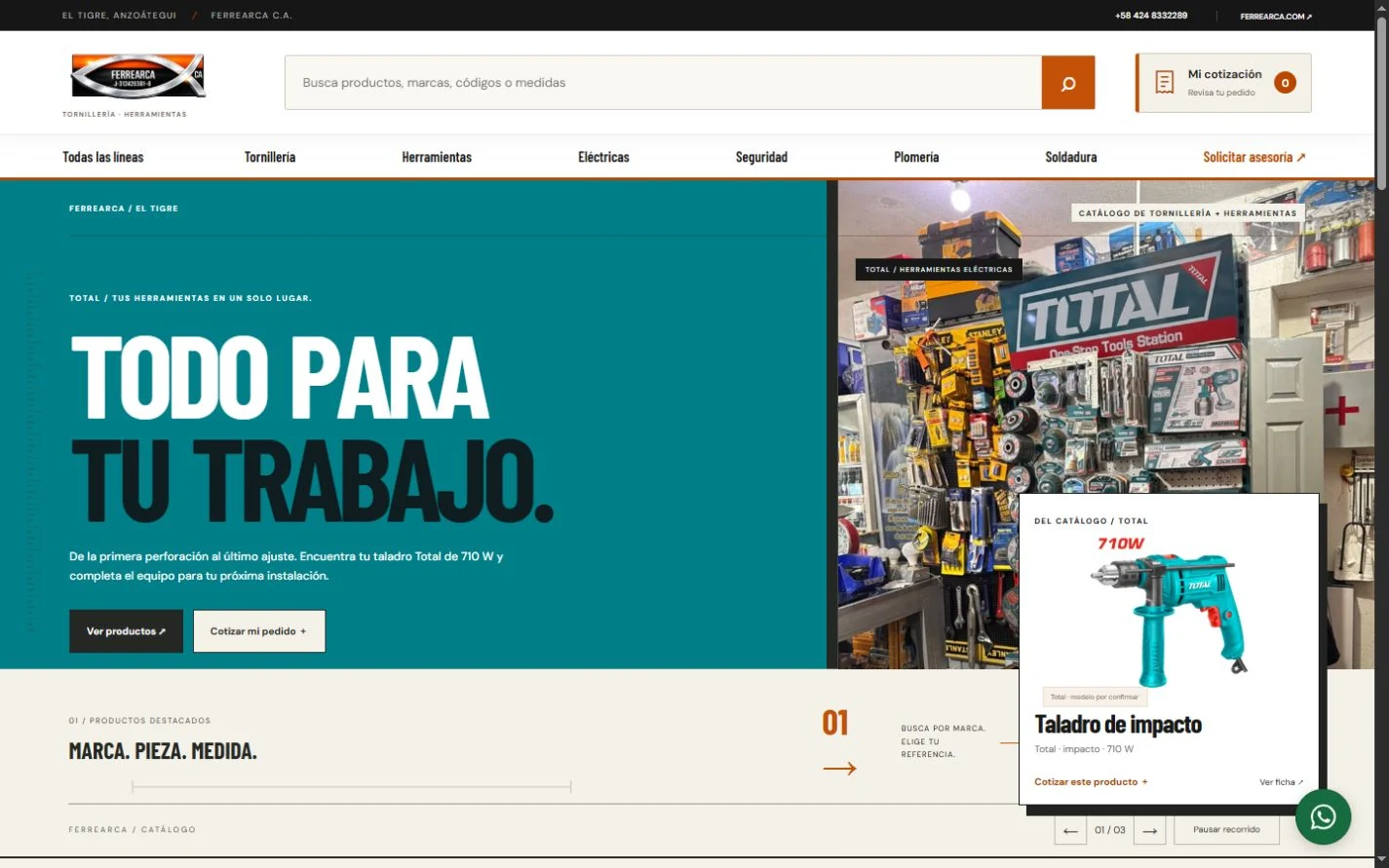This screenshot has width=1389, height=868.
Task: Click the FERREARCA.COM external link
Action: tap(1276, 16)
